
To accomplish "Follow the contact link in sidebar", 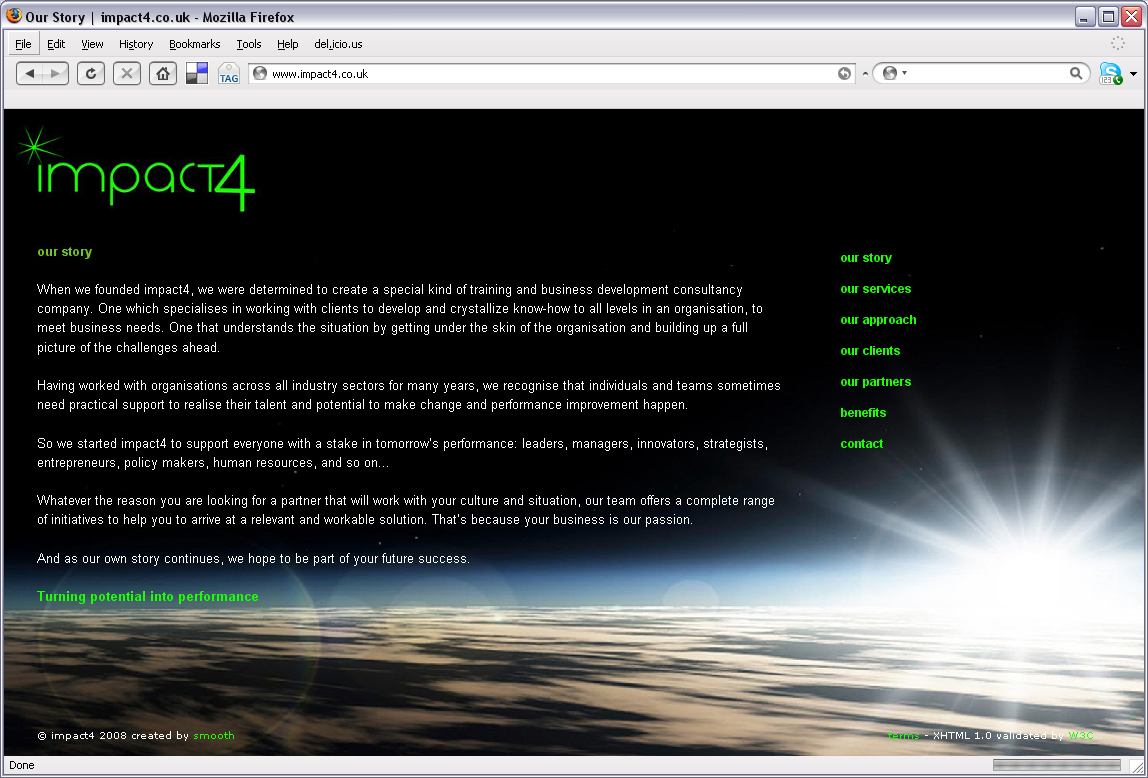I will coord(861,444).
